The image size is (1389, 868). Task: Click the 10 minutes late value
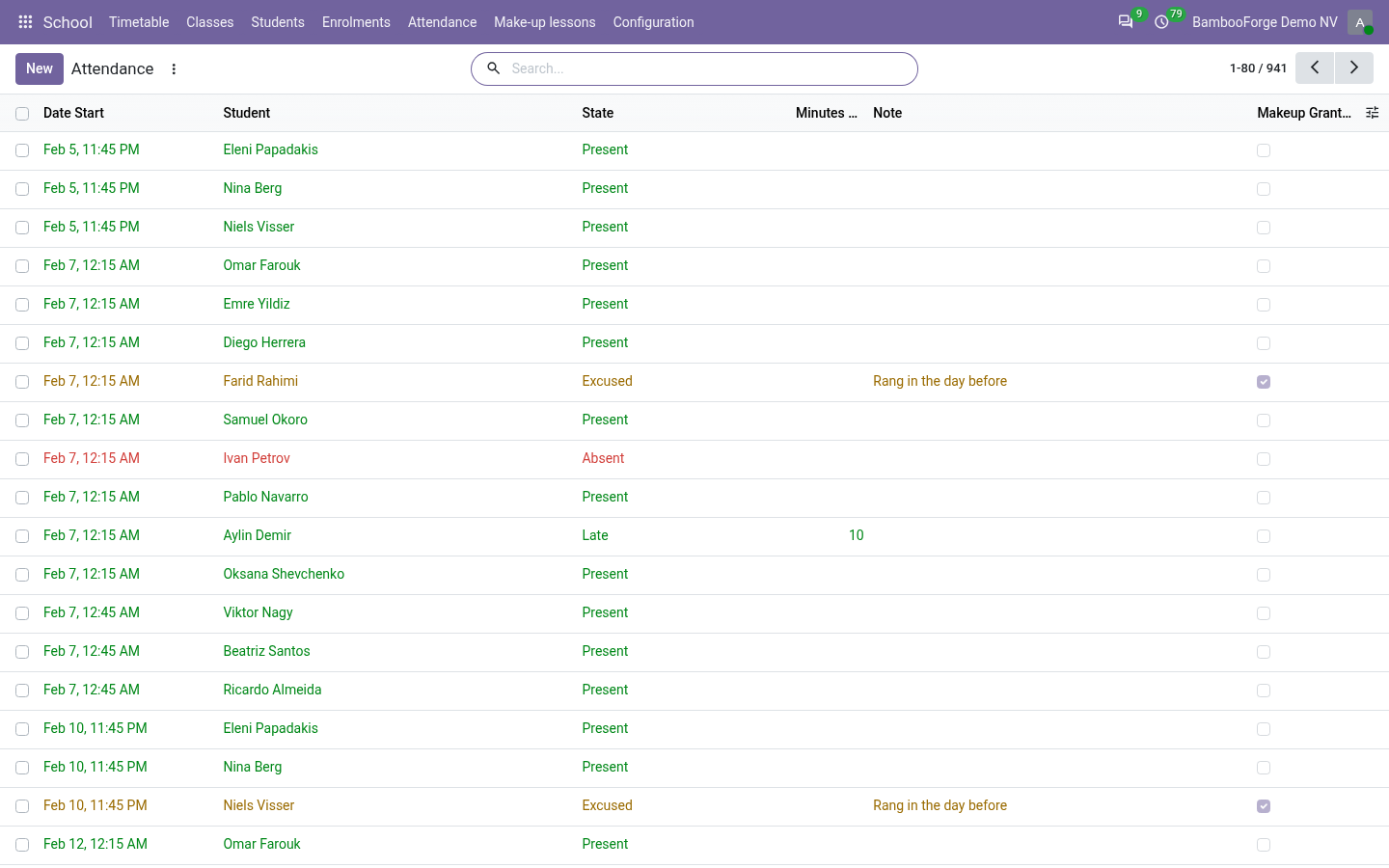pyautogui.click(x=857, y=535)
